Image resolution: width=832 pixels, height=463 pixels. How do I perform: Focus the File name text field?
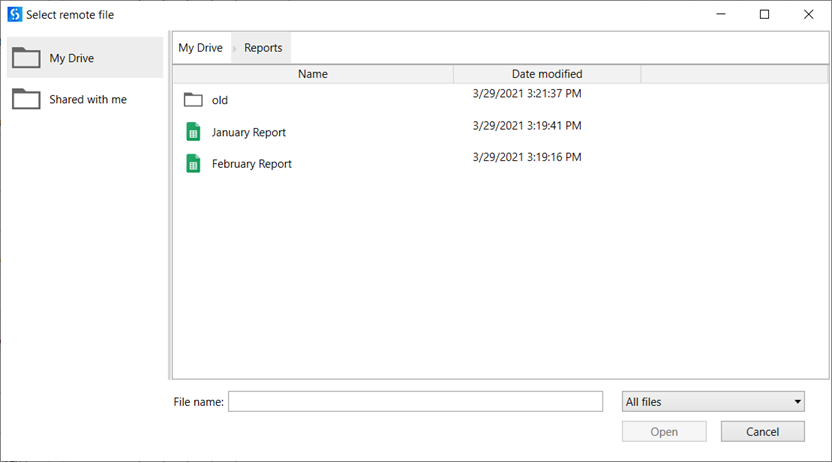(415, 402)
